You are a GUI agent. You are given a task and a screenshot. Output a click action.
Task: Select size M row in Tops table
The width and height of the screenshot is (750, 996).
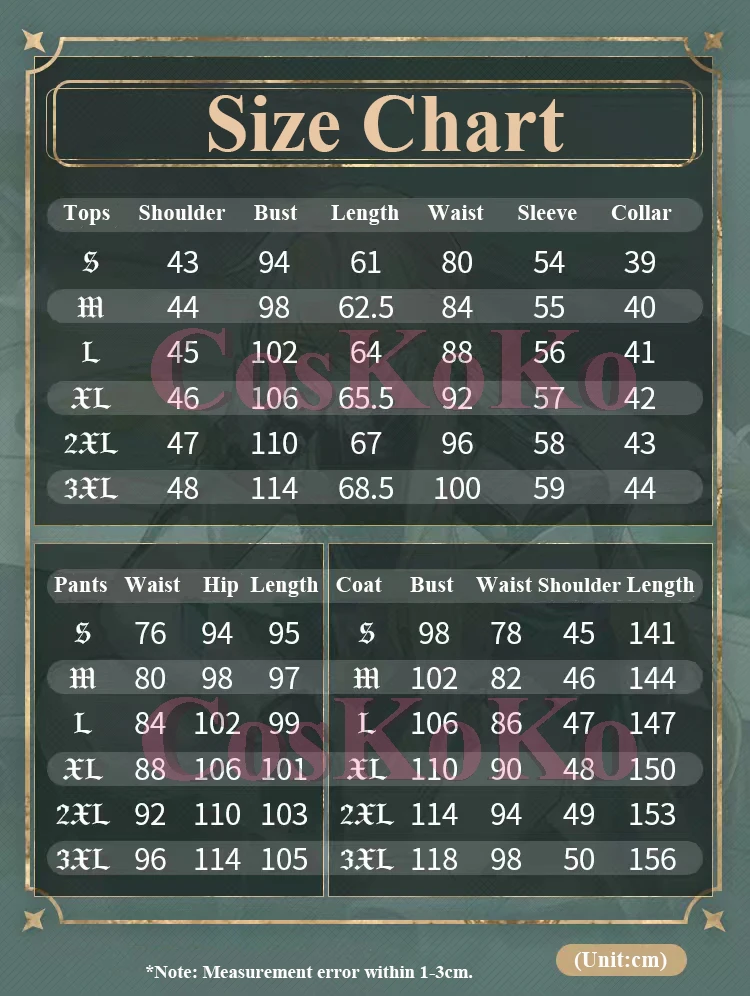pyautogui.click(x=375, y=307)
